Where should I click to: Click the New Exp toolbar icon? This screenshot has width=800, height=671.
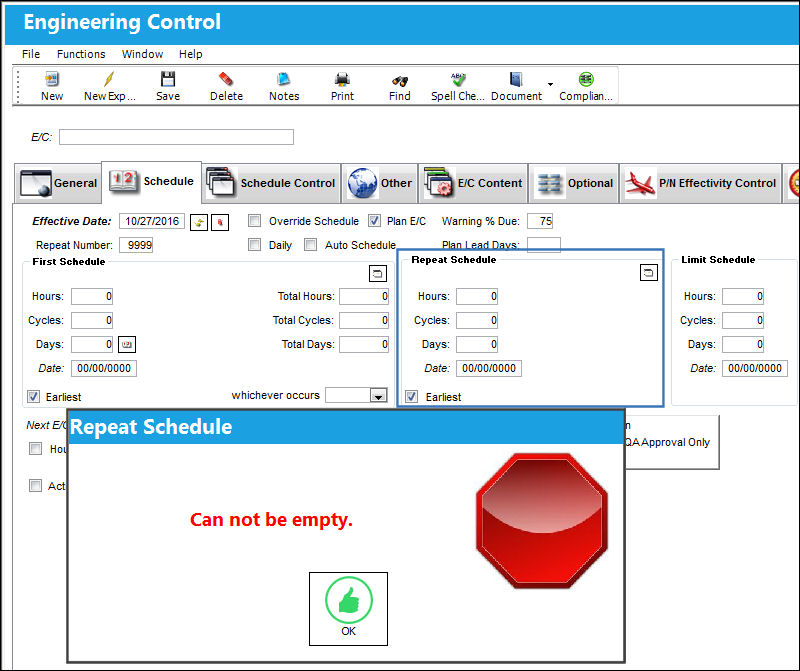click(110, 86)
